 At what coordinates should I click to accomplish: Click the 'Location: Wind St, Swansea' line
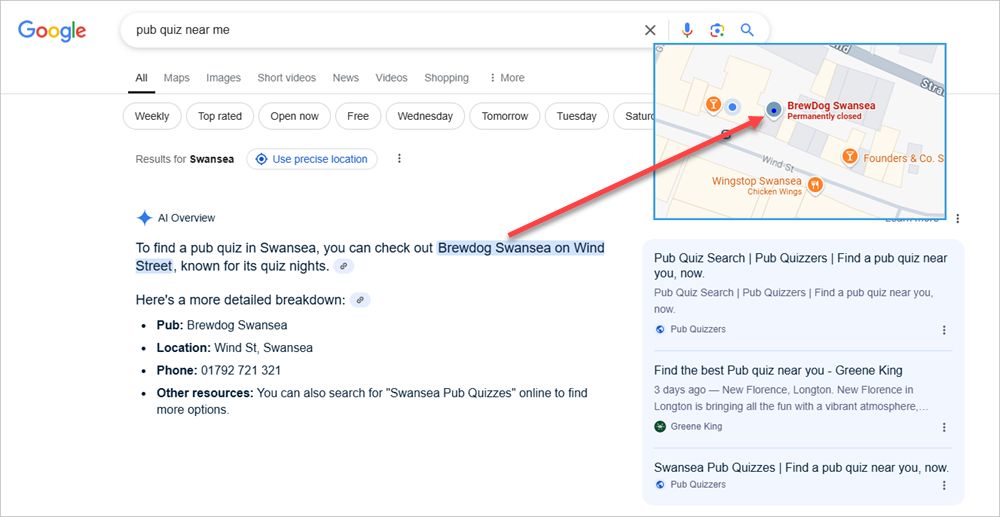click(235, 348)
